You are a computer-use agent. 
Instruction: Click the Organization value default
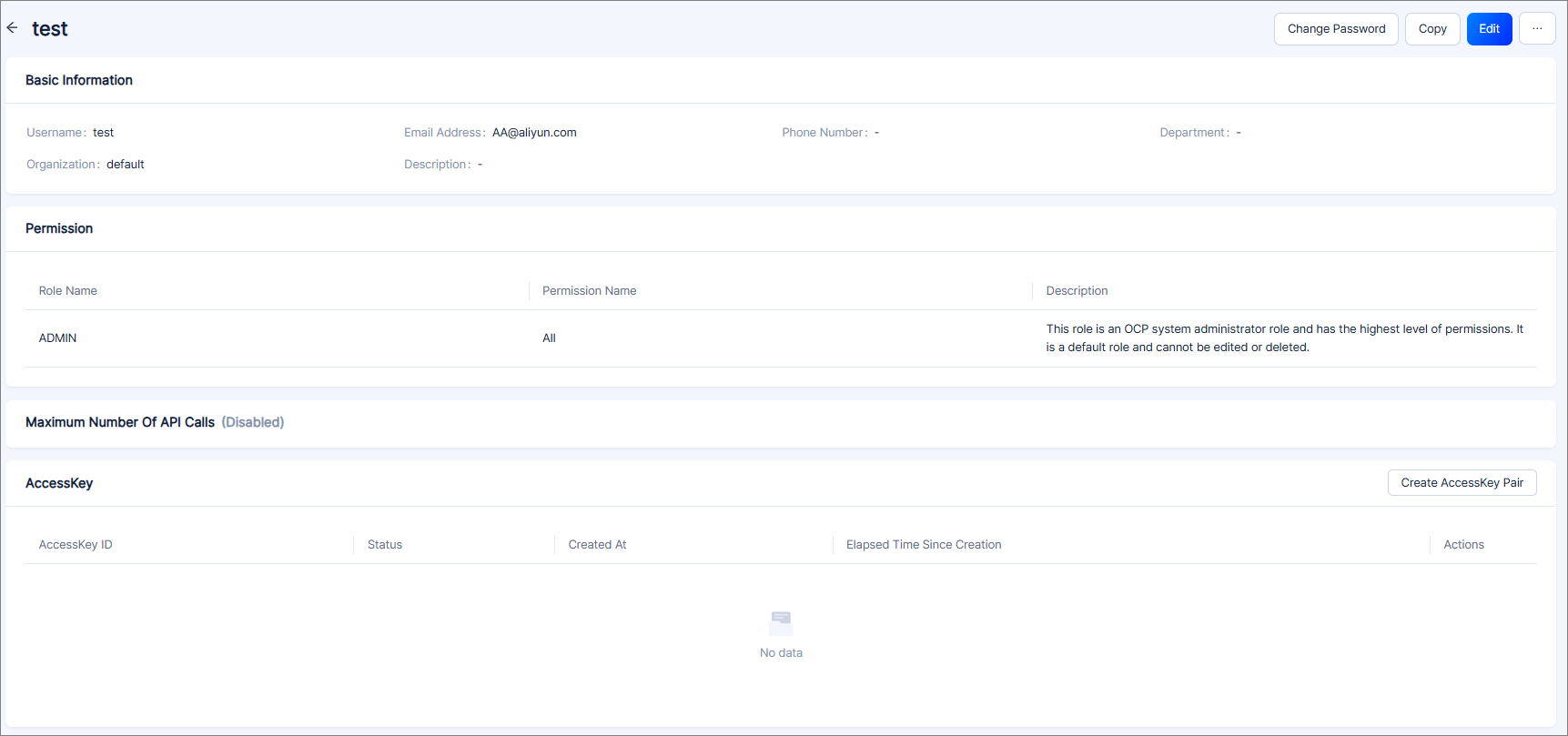(x=125, y=165)
